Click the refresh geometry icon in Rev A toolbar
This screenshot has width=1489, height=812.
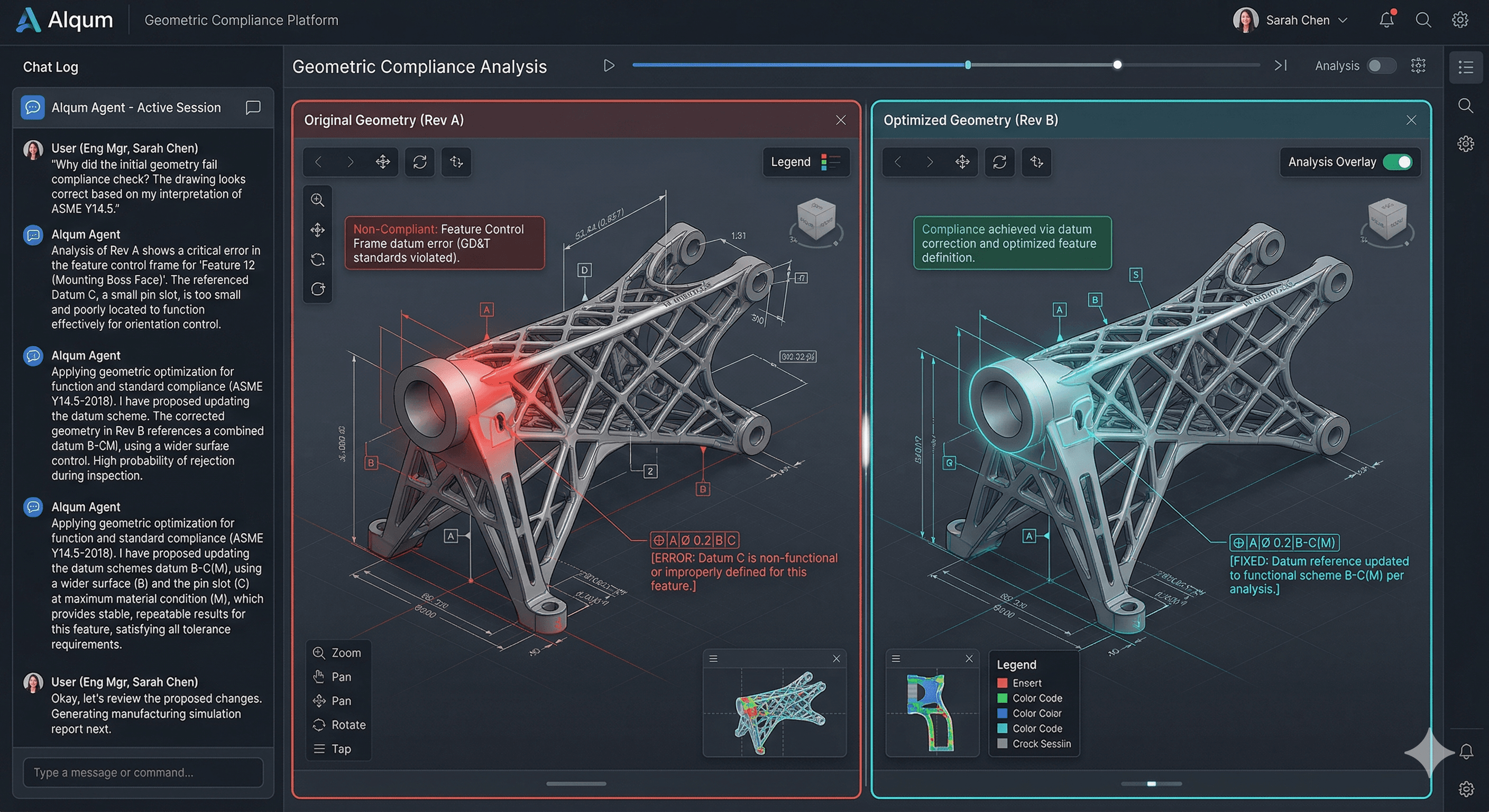(x=420, y=162)
